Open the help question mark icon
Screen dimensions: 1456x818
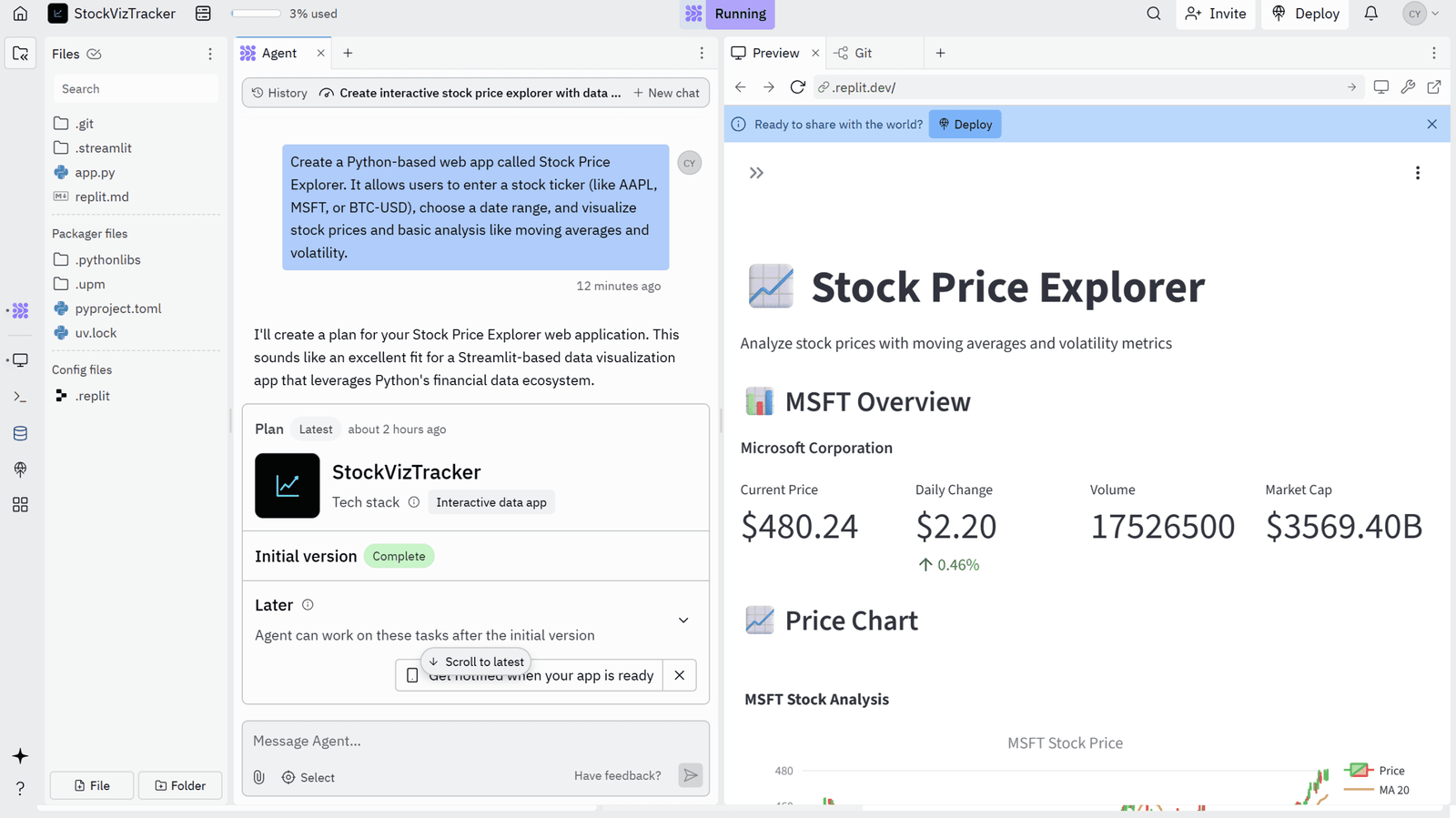[x=20, y=788]
